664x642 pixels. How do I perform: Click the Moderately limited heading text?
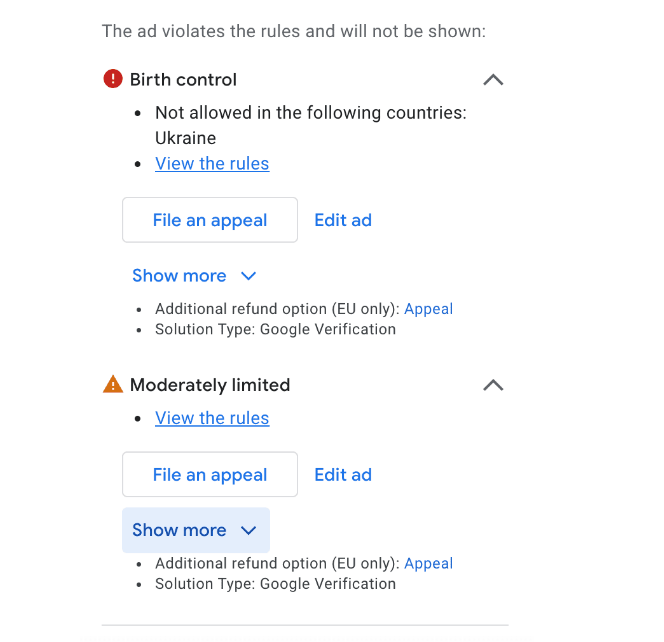(x=210, y=385)
